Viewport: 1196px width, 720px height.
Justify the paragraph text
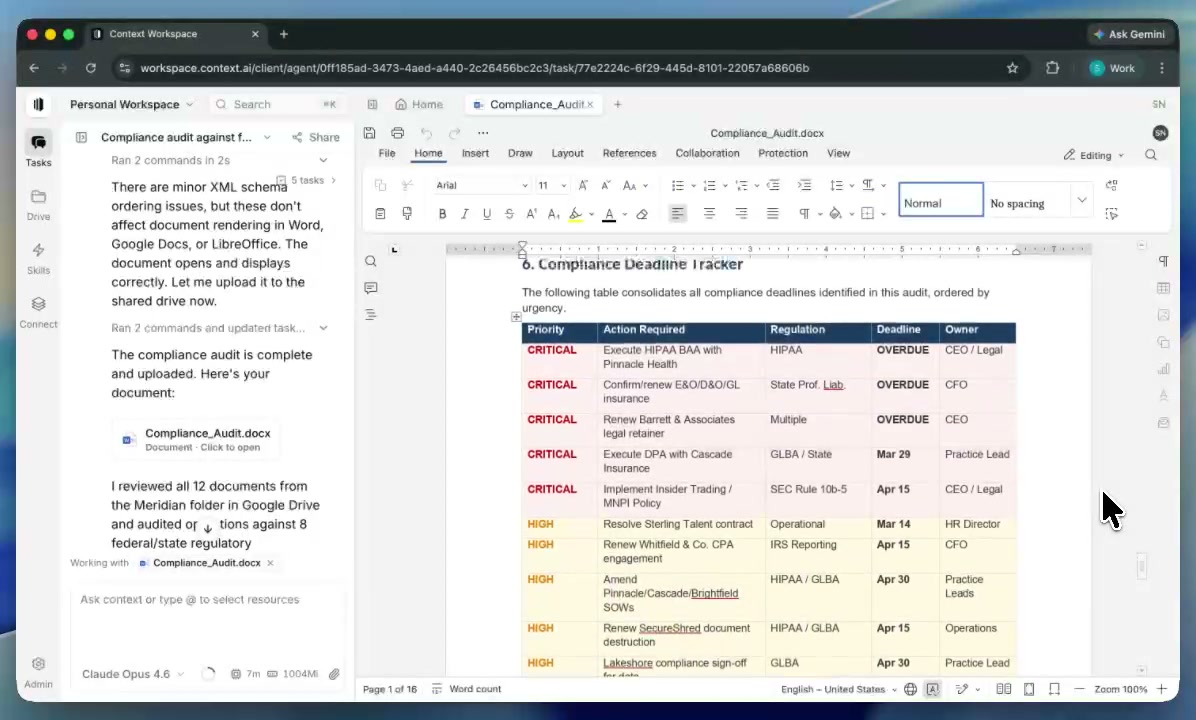coord(773,214)
